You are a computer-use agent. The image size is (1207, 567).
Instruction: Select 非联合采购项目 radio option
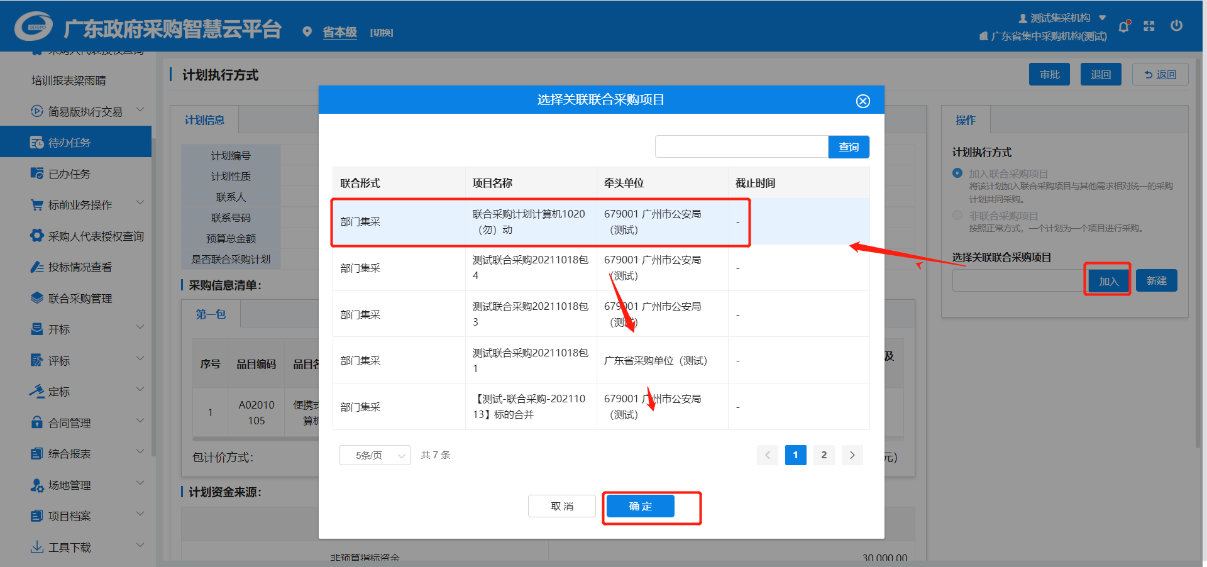[x=958, y=215]
